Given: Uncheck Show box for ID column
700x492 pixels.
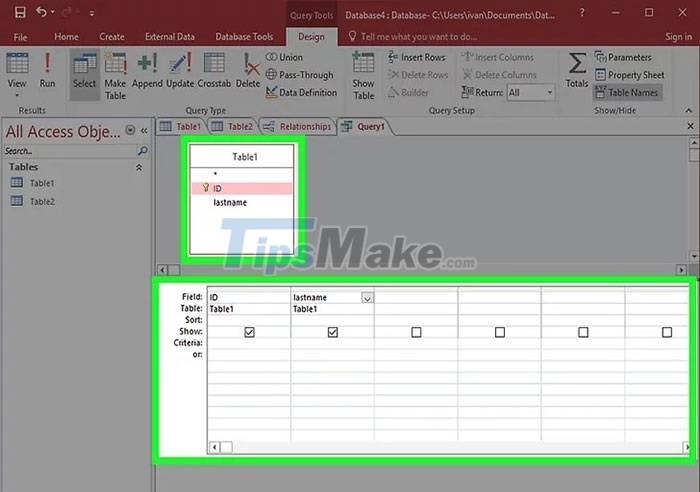Looking at the screenshot, I should 249,332.
